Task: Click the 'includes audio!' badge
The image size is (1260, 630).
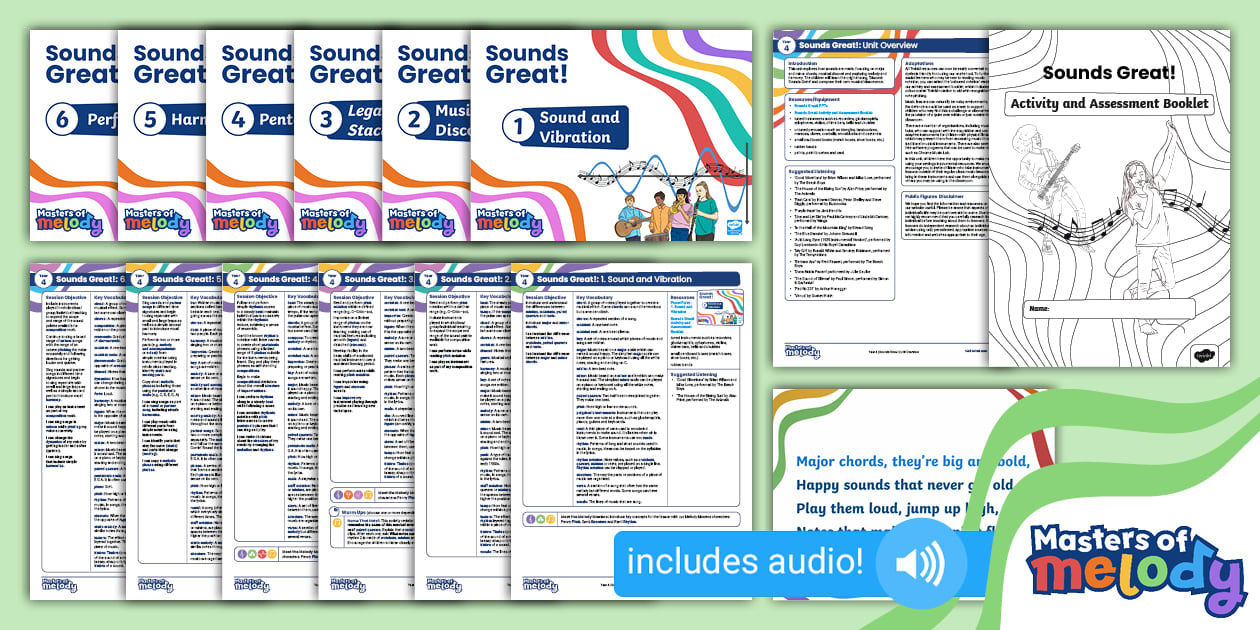Action: click(745, 563)
